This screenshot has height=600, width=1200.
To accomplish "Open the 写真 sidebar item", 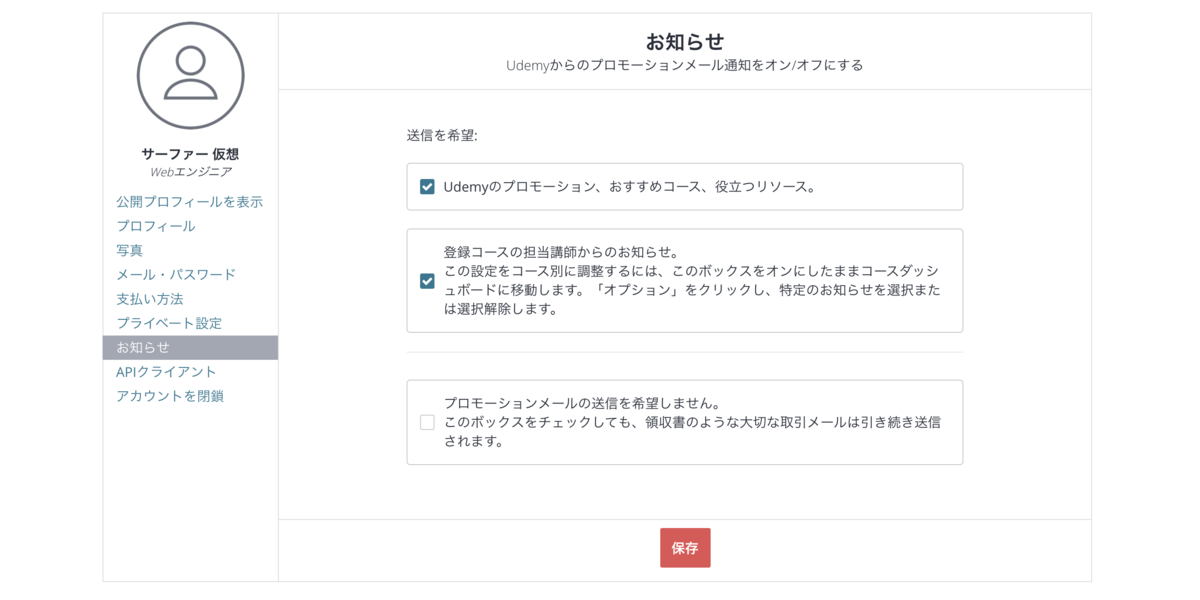I will [x=130, y=250].
